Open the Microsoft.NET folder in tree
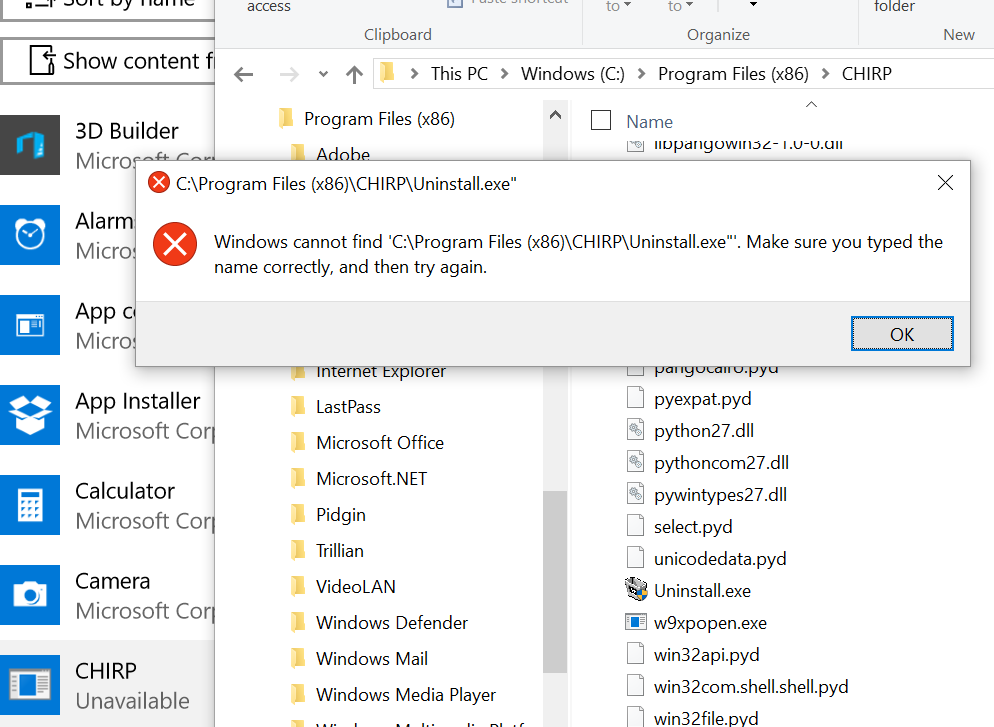 pyautogui.click(x=371, y=479)
